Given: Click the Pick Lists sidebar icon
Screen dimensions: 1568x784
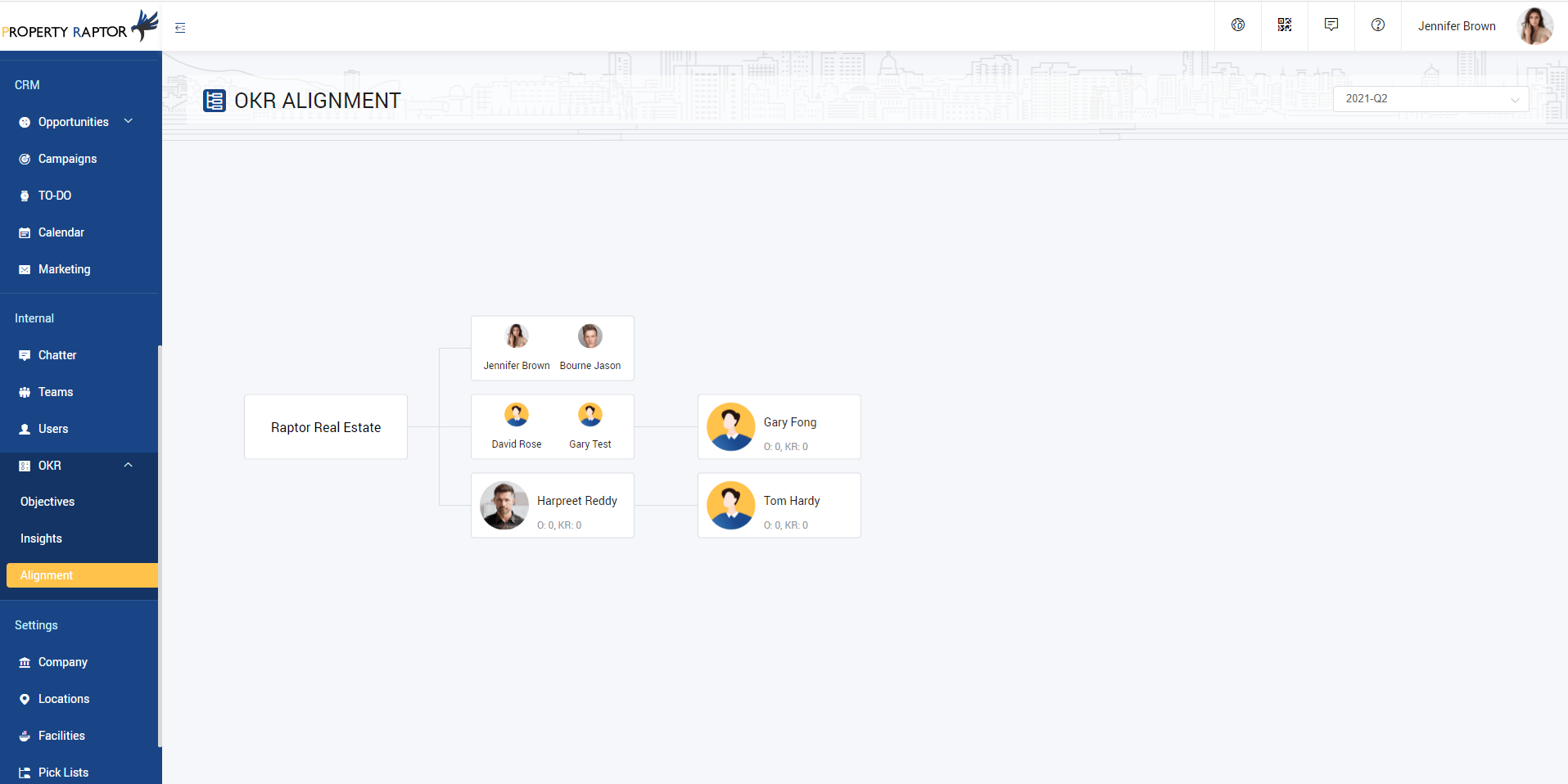Looking at the screenshot, I should click(x=25, y=773).
